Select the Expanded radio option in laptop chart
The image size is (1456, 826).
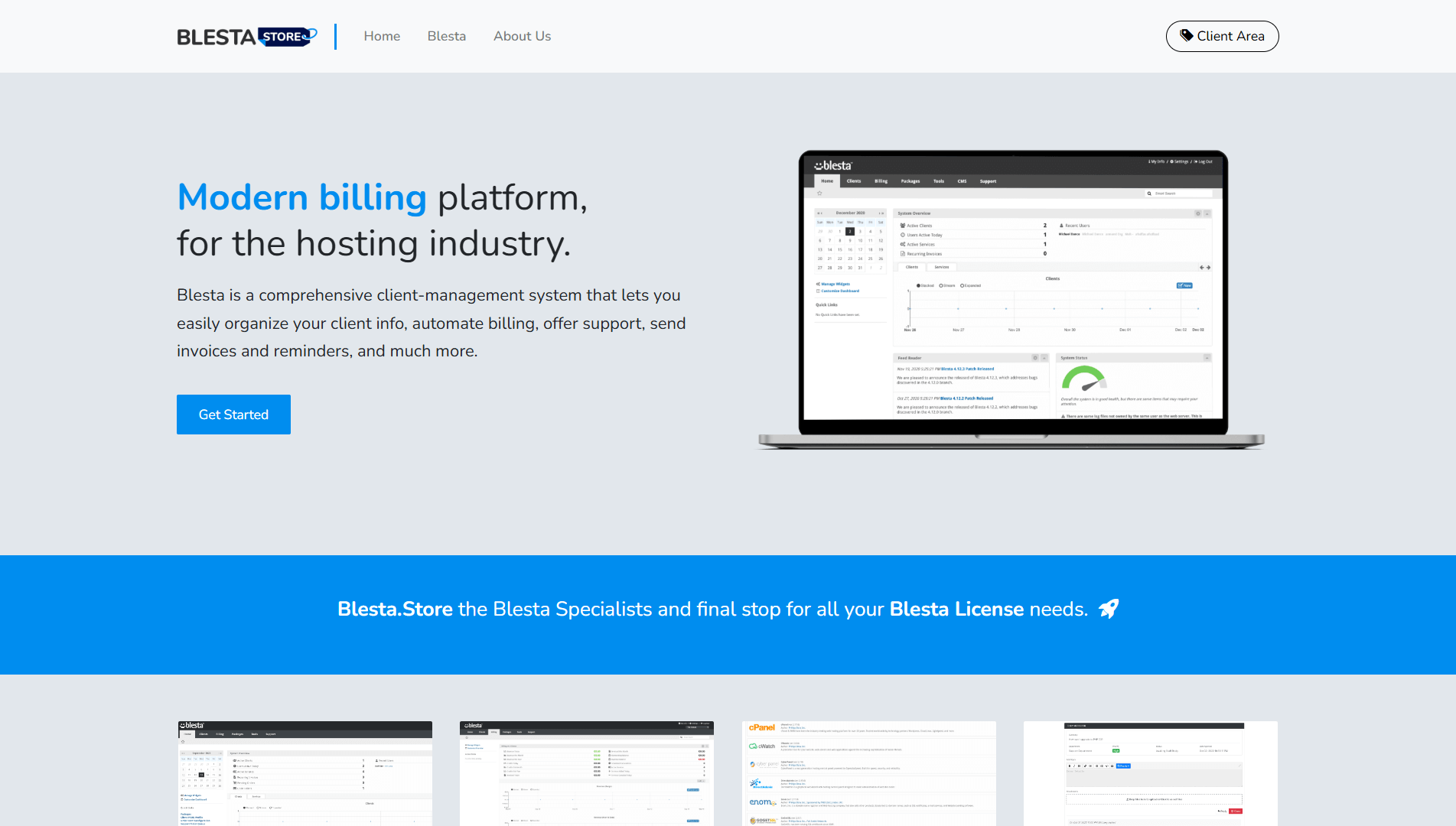[x=962, y=285]
